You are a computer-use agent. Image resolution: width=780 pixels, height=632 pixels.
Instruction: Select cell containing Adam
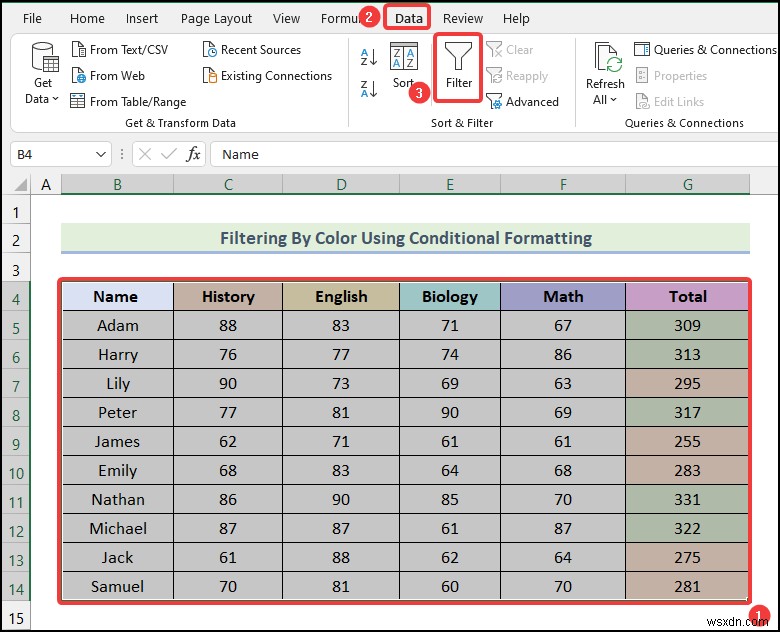(117, 325)
